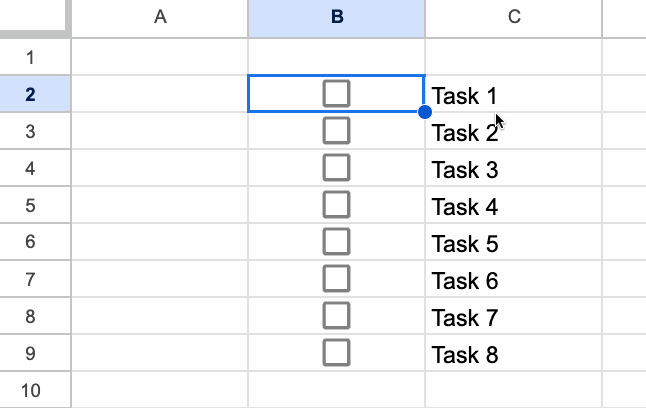Select column A header
This screenshot has width=646, height=408.
coord(160,18)
